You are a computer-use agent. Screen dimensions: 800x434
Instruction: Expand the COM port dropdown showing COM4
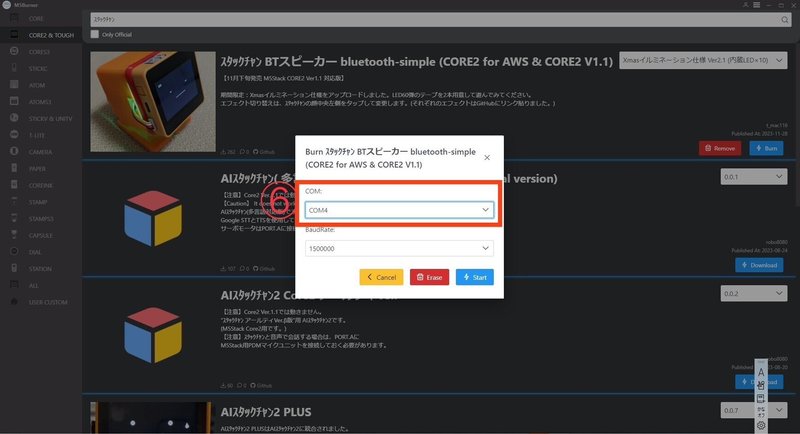[399, 210]
